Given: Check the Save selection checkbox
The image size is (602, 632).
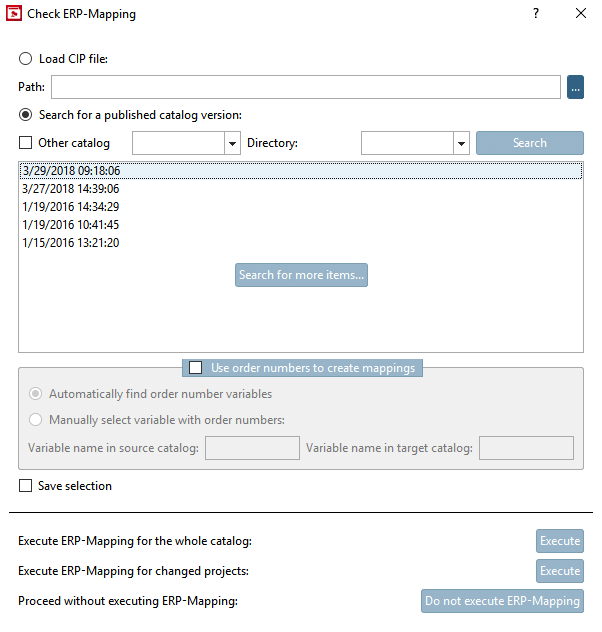Looking at the screenshot, I should (26, 486).
